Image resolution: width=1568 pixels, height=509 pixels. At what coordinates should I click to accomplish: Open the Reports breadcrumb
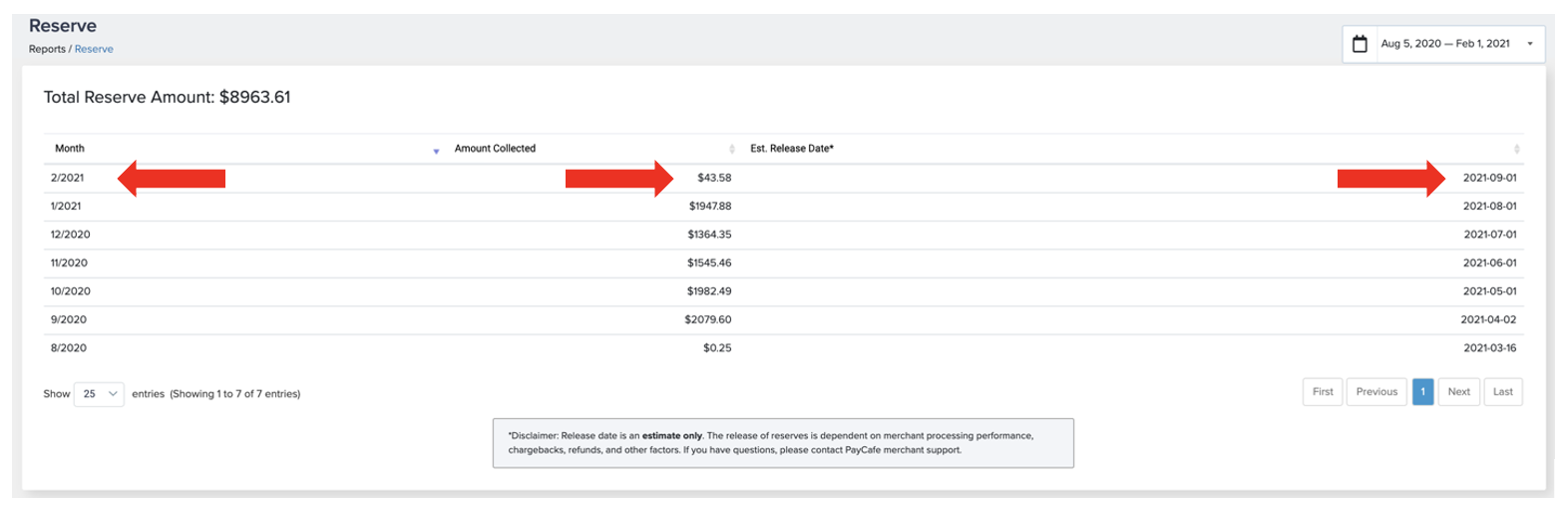pyautogui.click(x=47, y=49)
